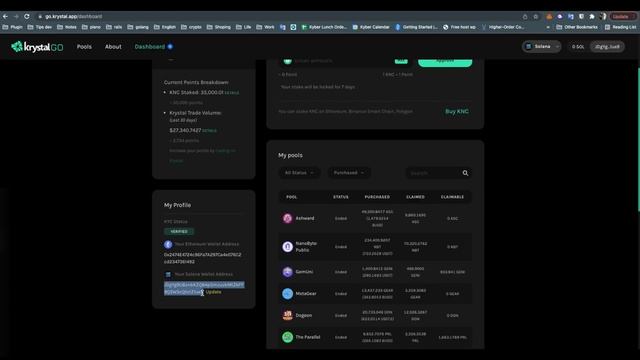Click the share icon in the address bar
640x360 pixels.
pos(525,17)
